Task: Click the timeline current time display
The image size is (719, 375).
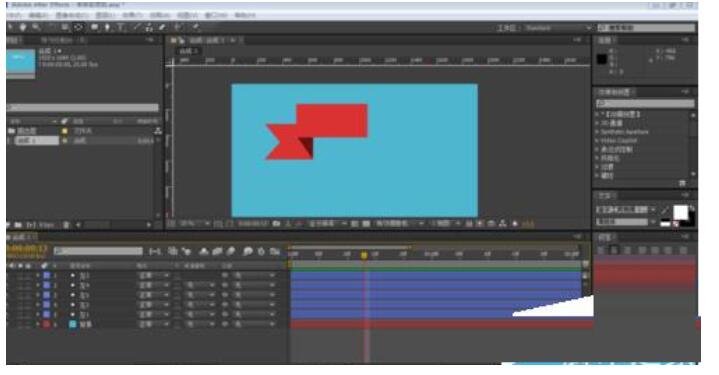Action: (x=27, y=248)
